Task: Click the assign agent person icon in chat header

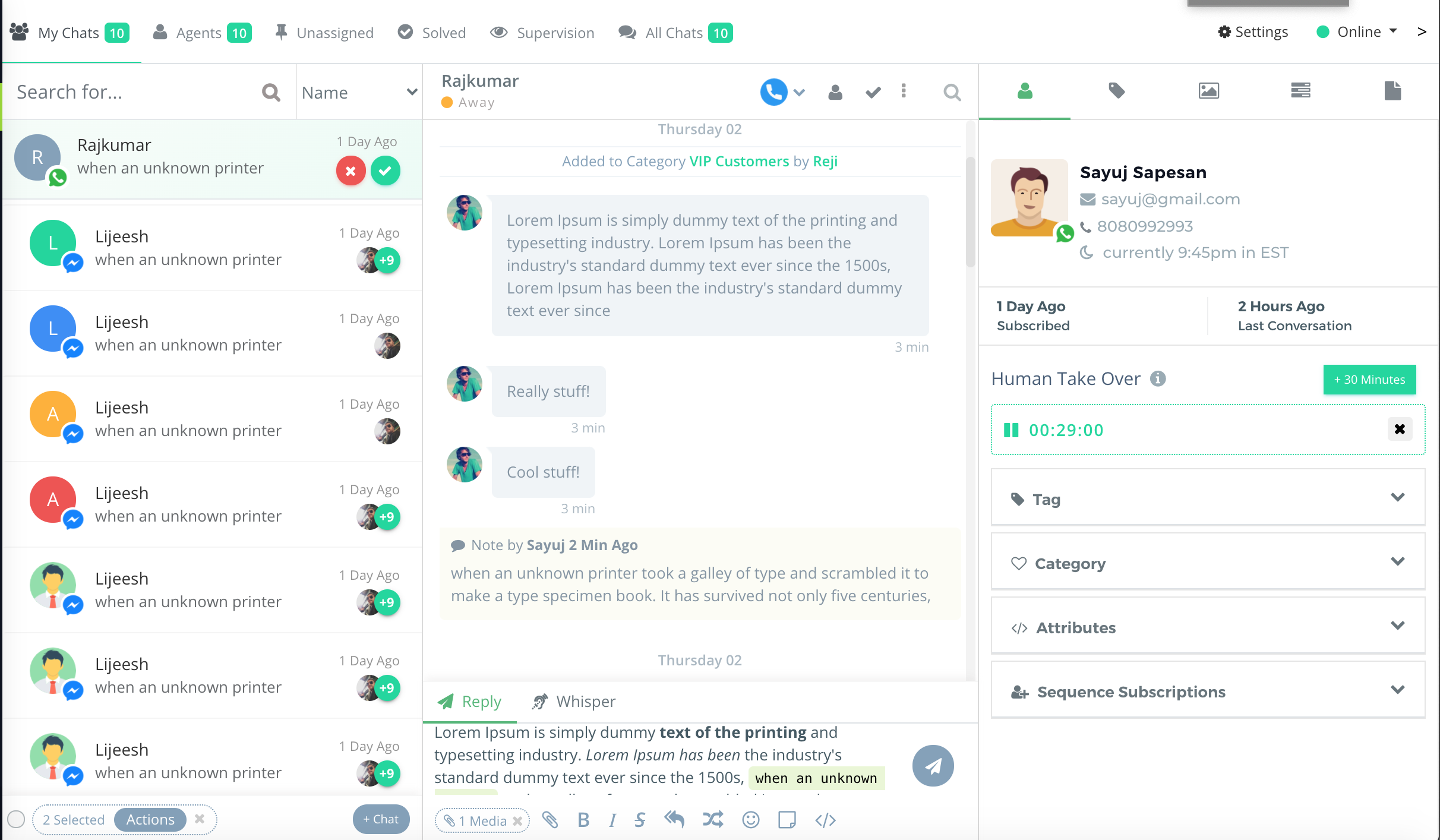Action: pyautogui.click(x=835, y=92)
